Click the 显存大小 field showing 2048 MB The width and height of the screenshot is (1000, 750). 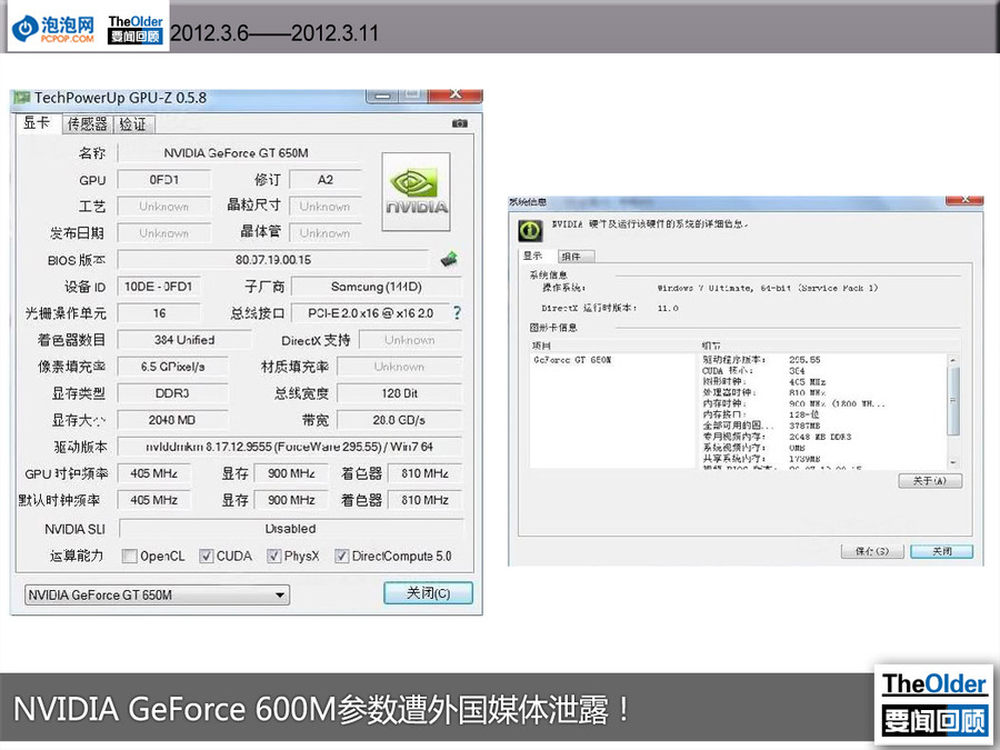(x=173, y=420)
